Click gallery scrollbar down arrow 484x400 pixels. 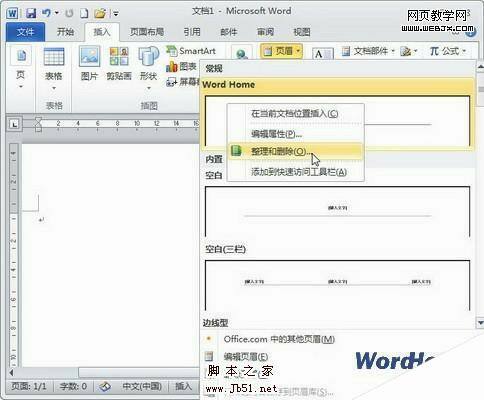[480, 322]
